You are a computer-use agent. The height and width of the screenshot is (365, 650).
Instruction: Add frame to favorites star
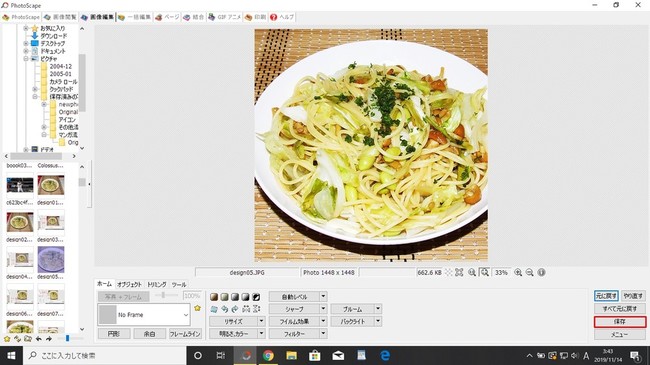(x=197, y=308)
